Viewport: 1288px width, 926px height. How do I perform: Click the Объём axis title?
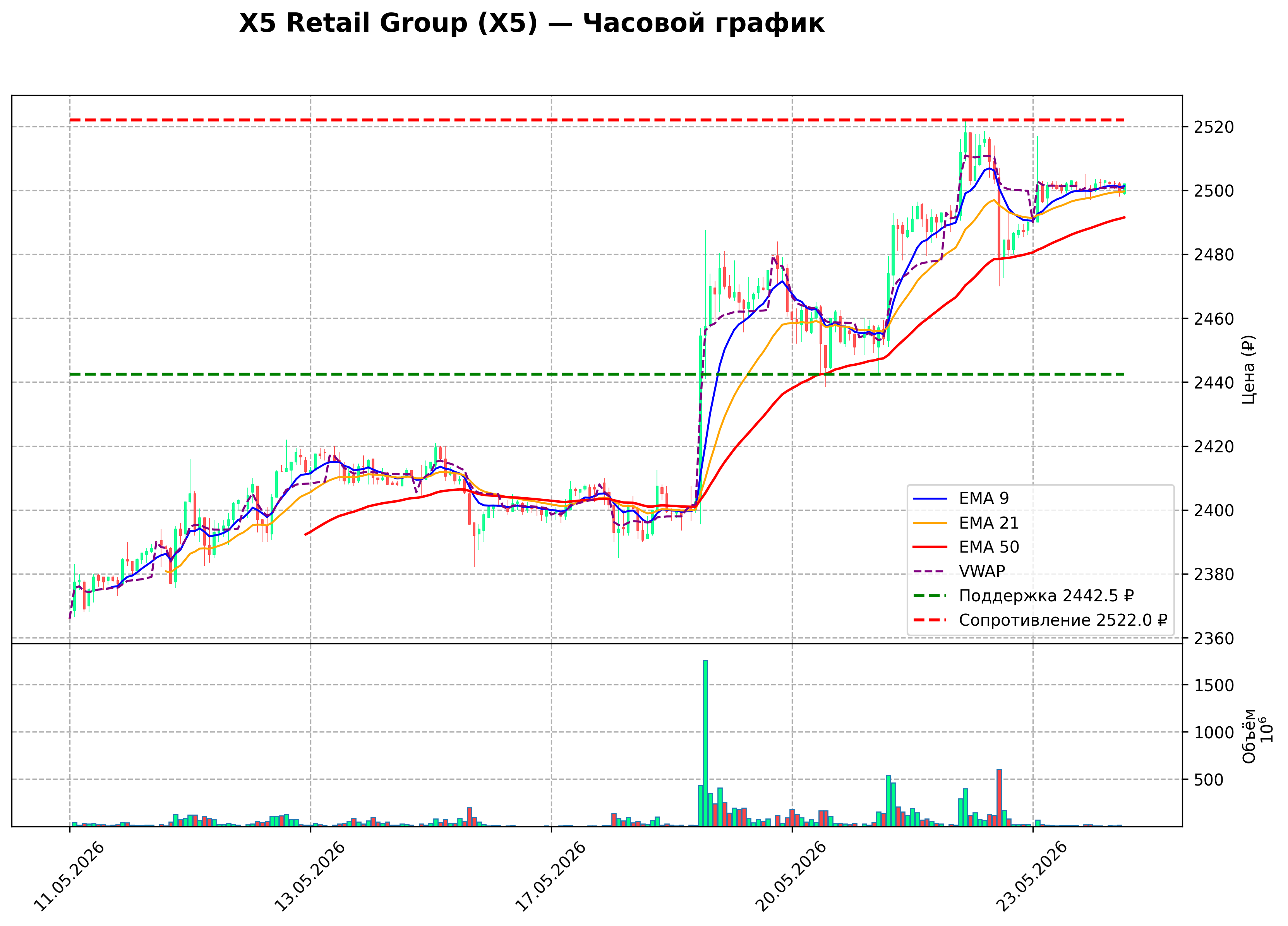(1249, 736)
